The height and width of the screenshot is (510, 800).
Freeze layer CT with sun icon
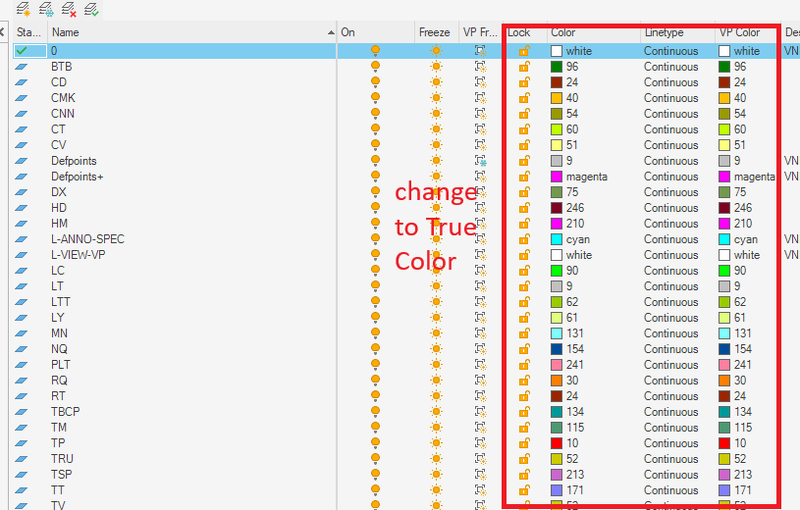[436, 129]
